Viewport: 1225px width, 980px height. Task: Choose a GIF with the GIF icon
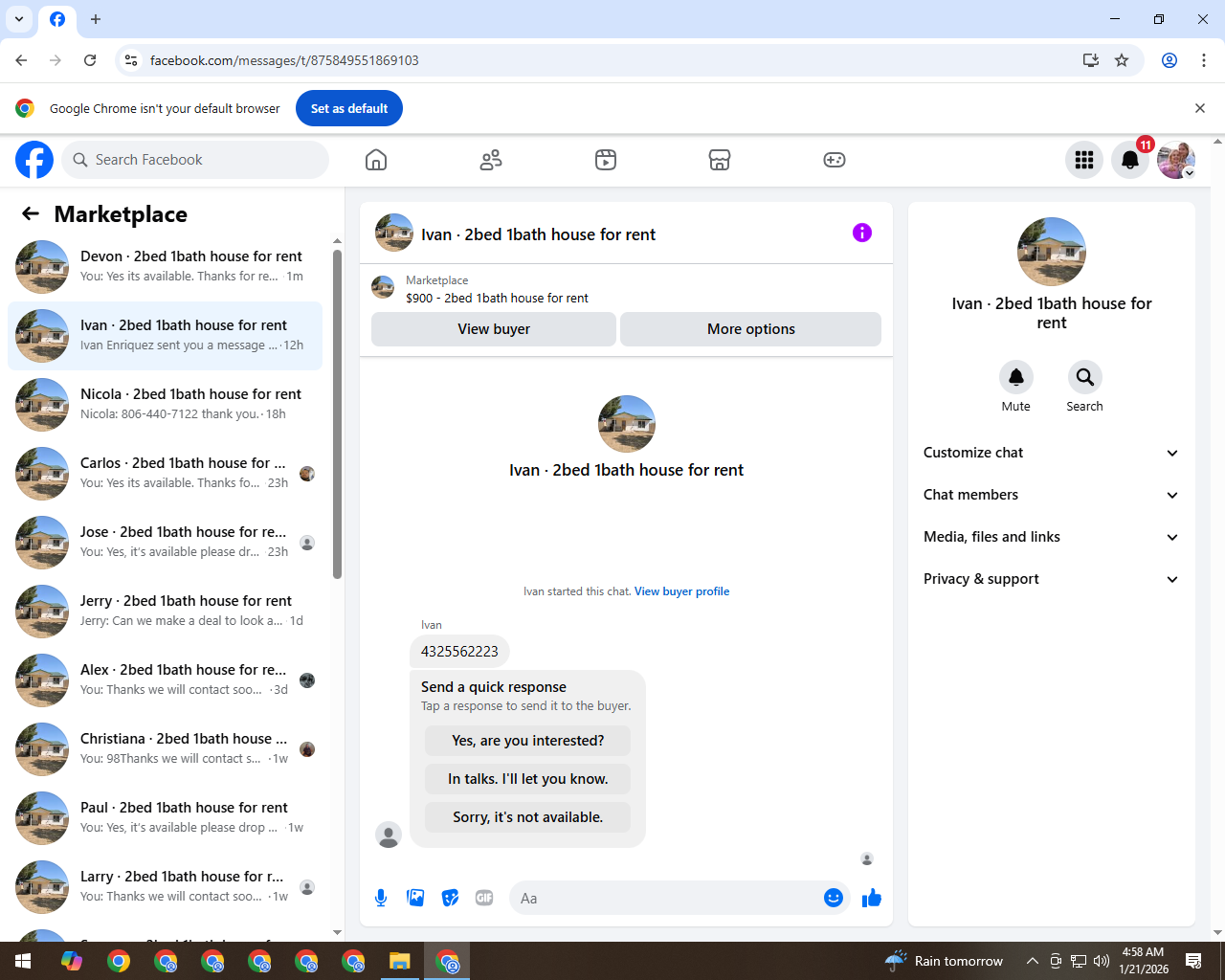[484, 898]
